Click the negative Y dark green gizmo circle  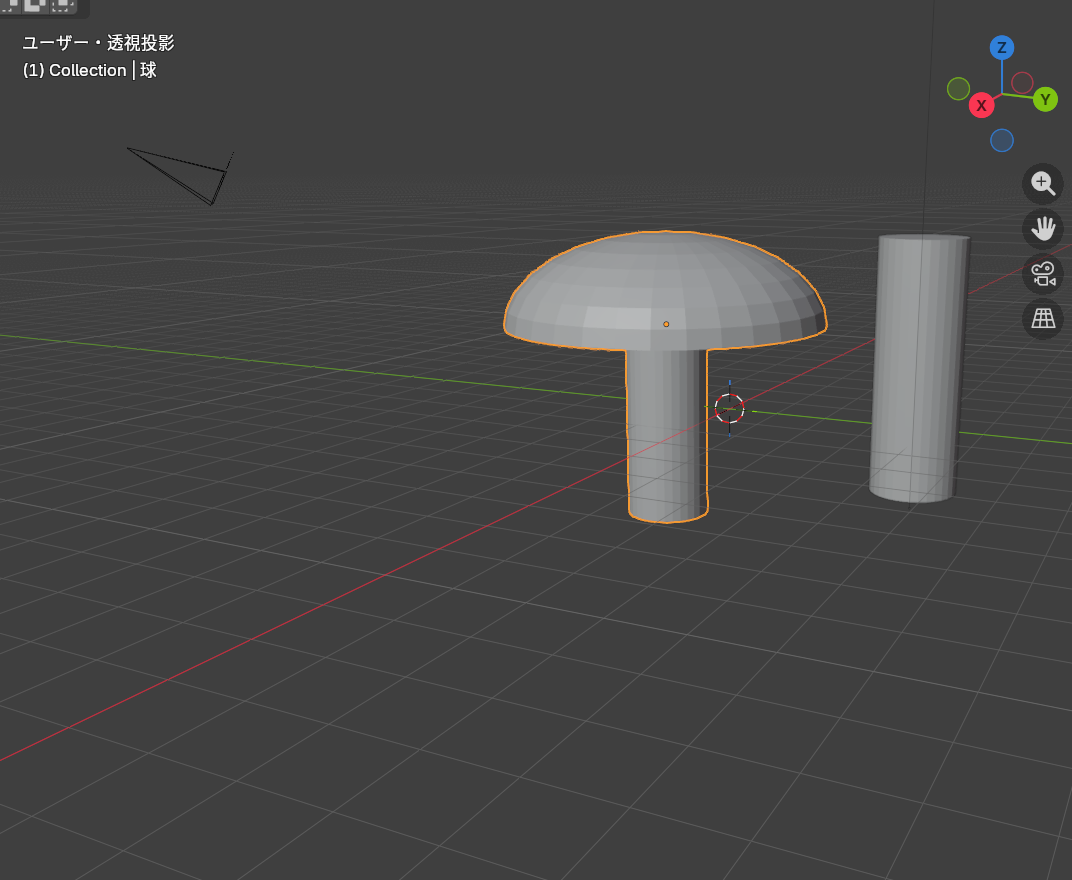(959, 88)
